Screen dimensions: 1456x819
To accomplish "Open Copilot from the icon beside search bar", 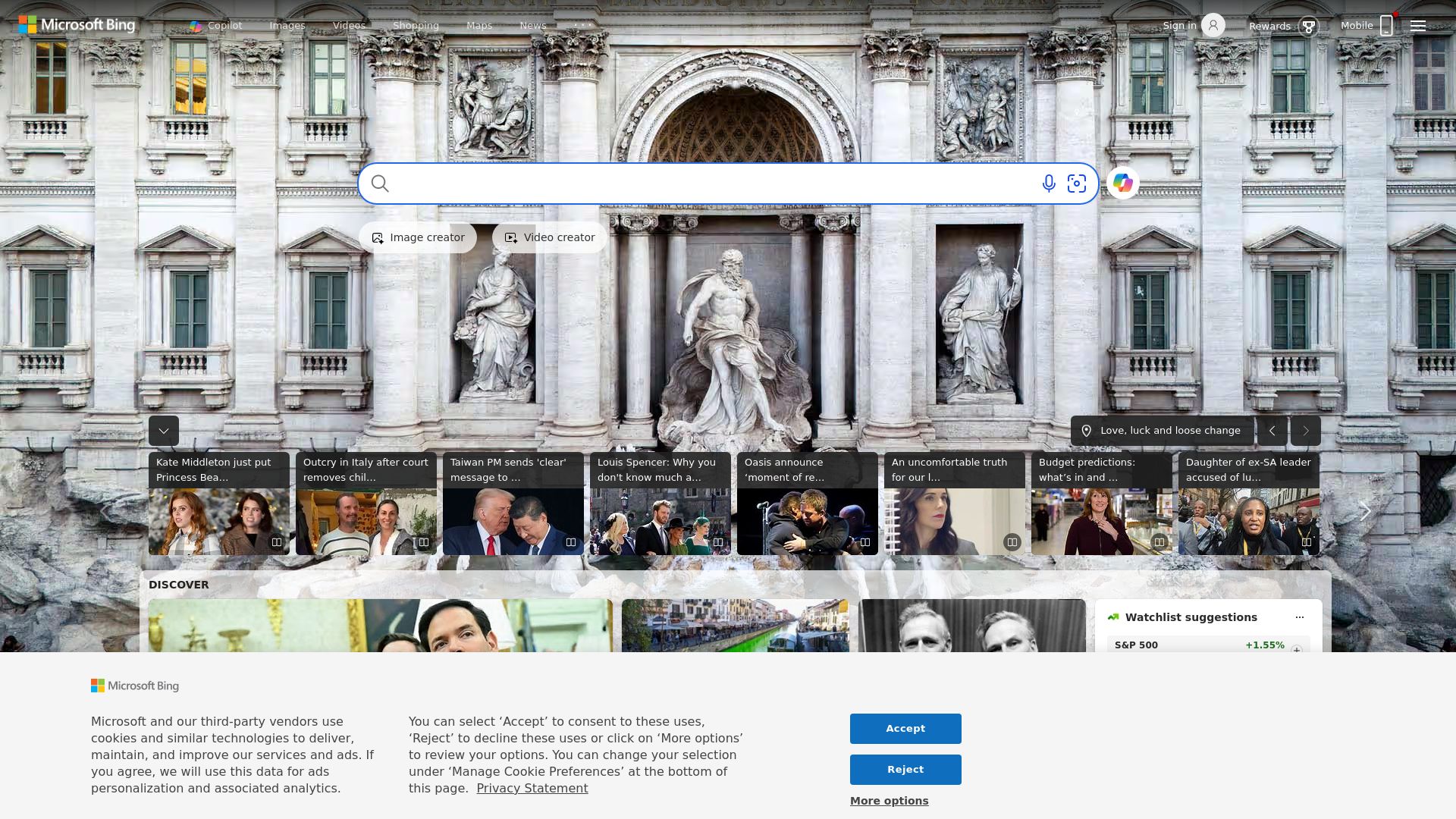I will coord(1123,184).
